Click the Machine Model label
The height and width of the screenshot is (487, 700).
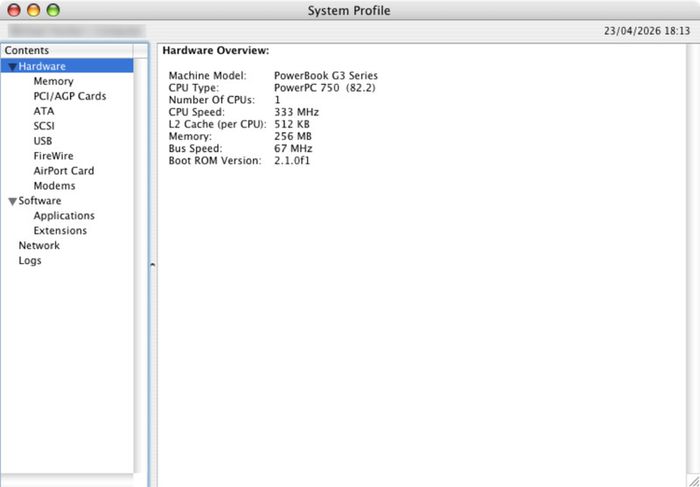click(x=208, y=76)
